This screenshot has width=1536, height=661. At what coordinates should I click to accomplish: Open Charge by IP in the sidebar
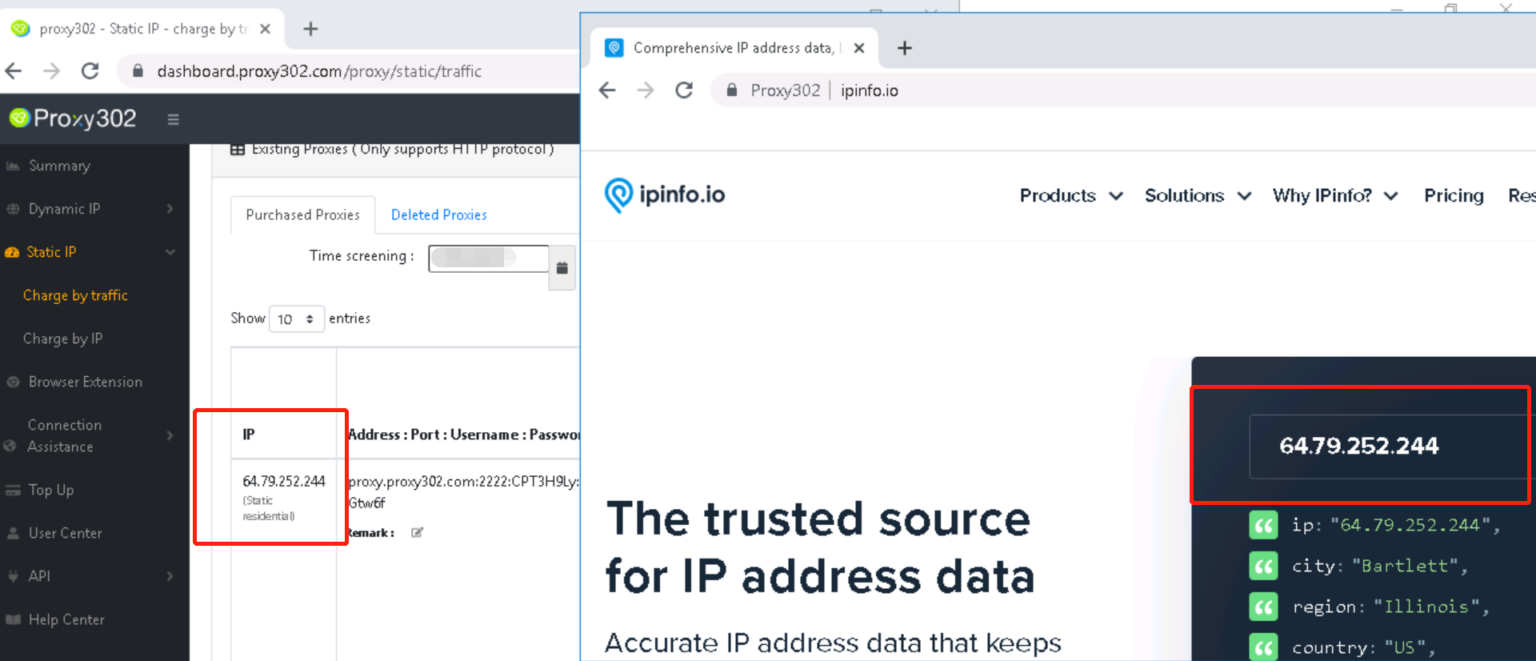[63, 339]
